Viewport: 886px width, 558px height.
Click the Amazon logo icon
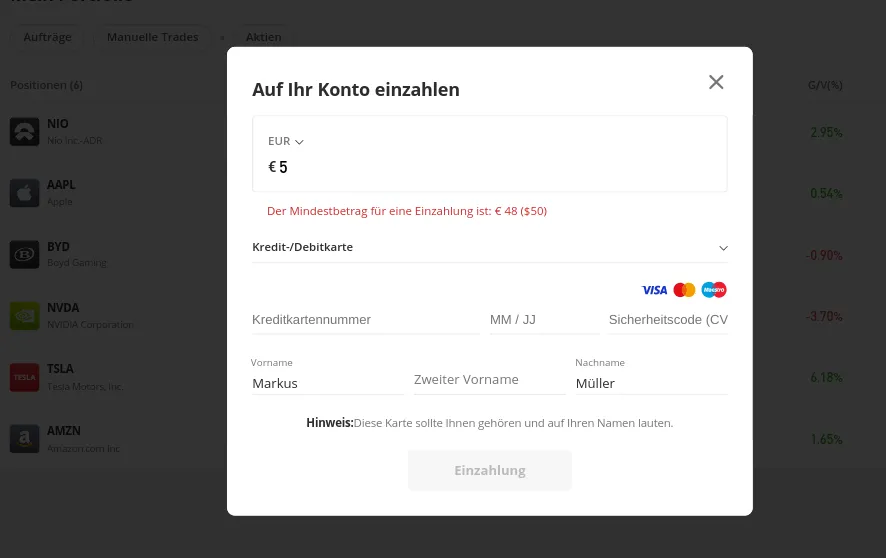(24, 439)
